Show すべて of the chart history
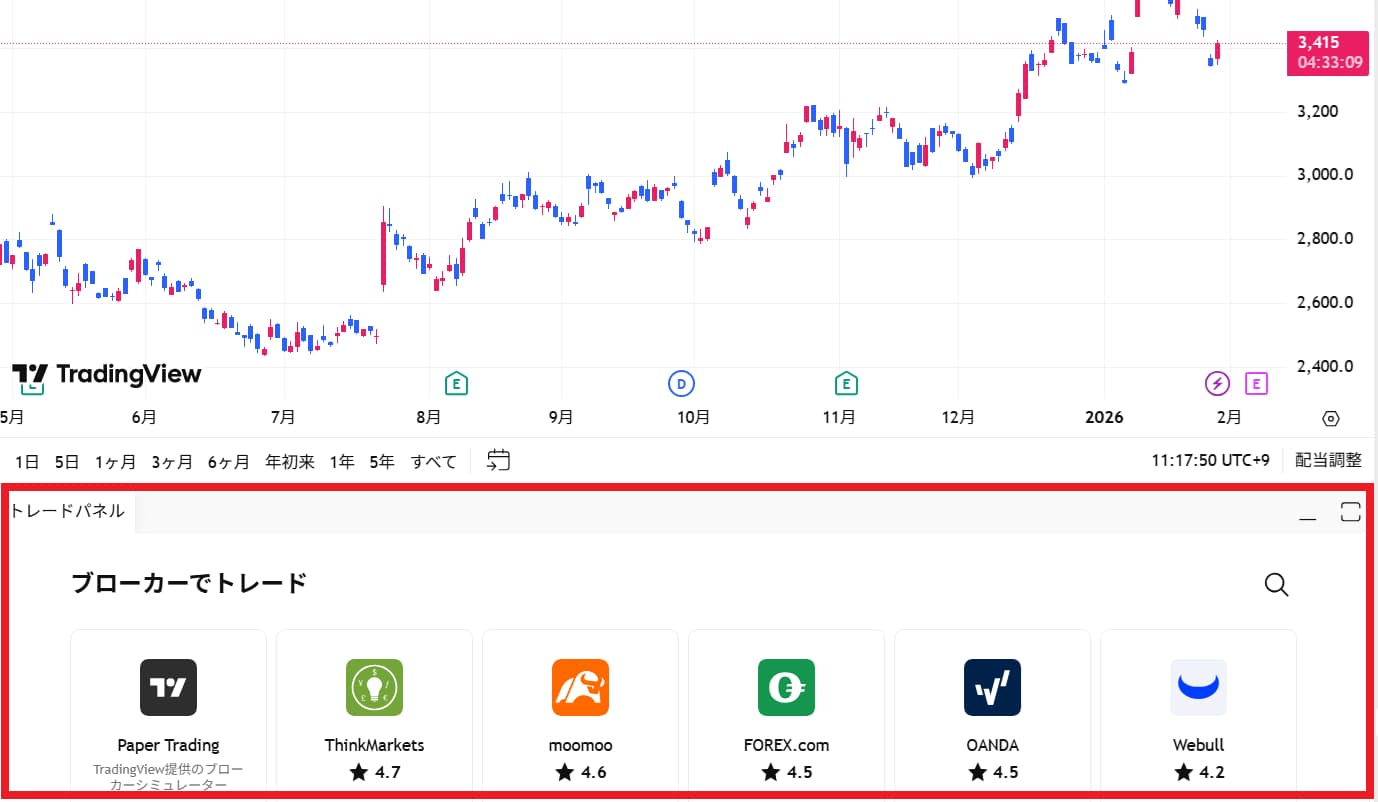The height and width of the screenshot is (802, 1378). tap(433, 461)
